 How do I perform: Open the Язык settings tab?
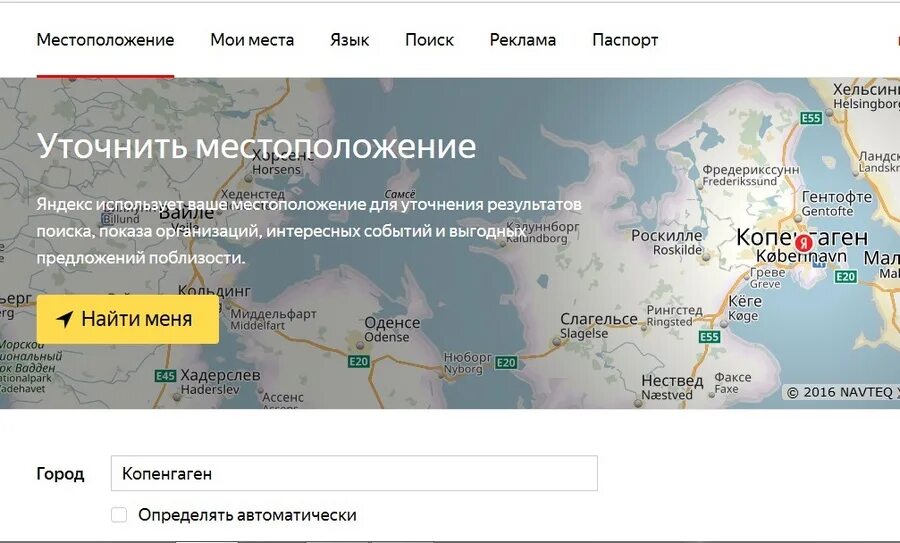pos(350,40)
